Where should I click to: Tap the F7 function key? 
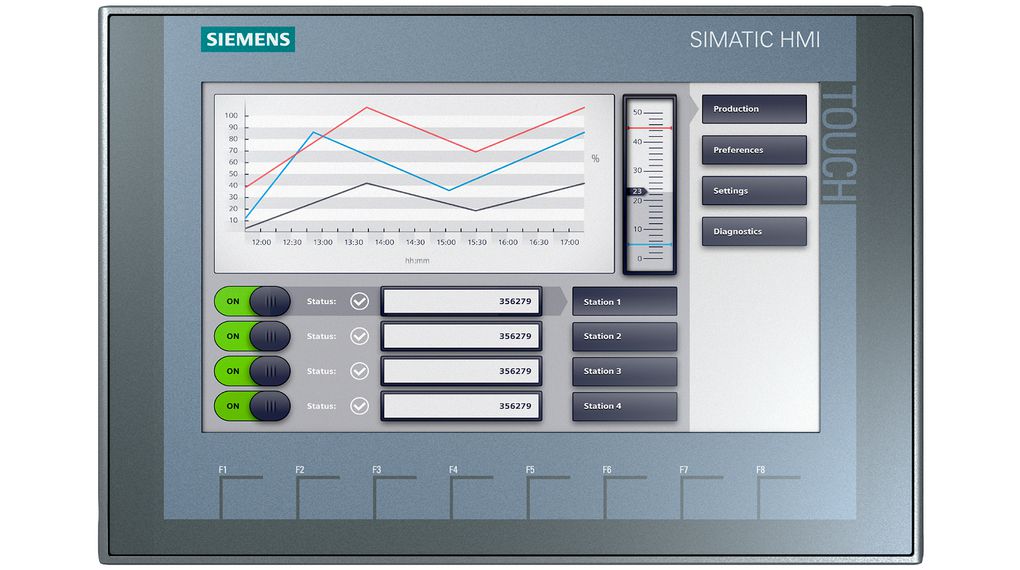pos(701,493)
